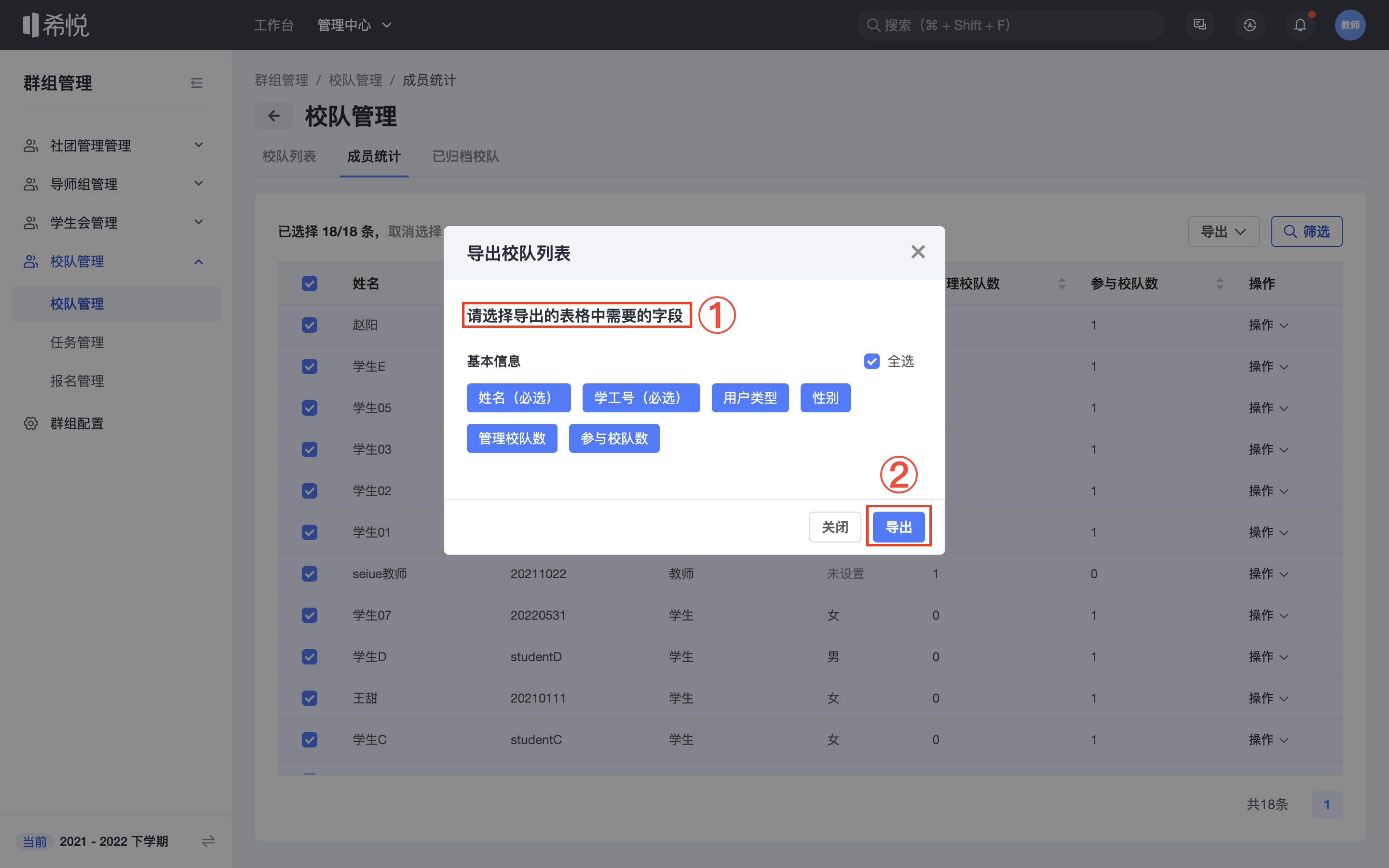Uncheck the row checkbox for 学生05
1389x868 pixels.
tap(309, 407)
